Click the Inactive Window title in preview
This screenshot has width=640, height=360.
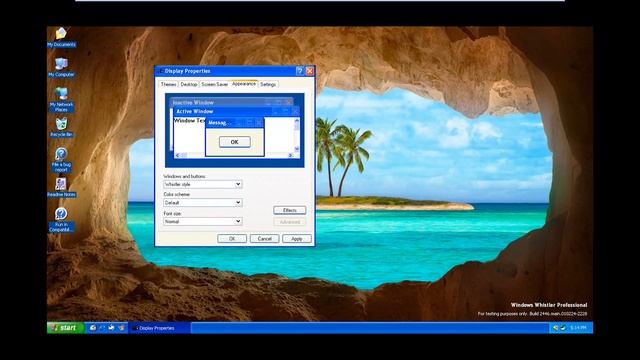(x=193, y=102)
